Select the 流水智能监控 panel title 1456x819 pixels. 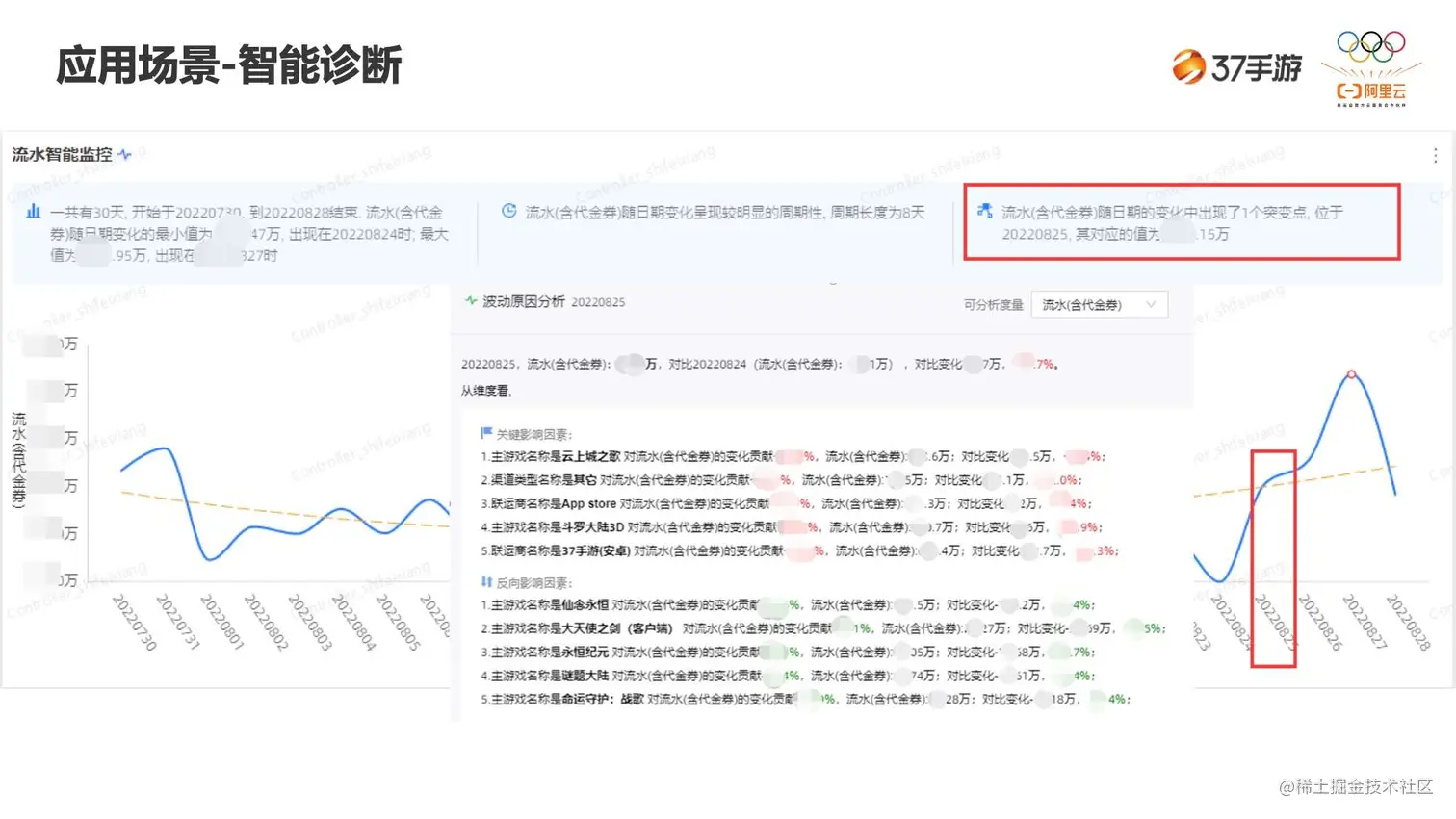pyautogui.click(x=62, y=154)
